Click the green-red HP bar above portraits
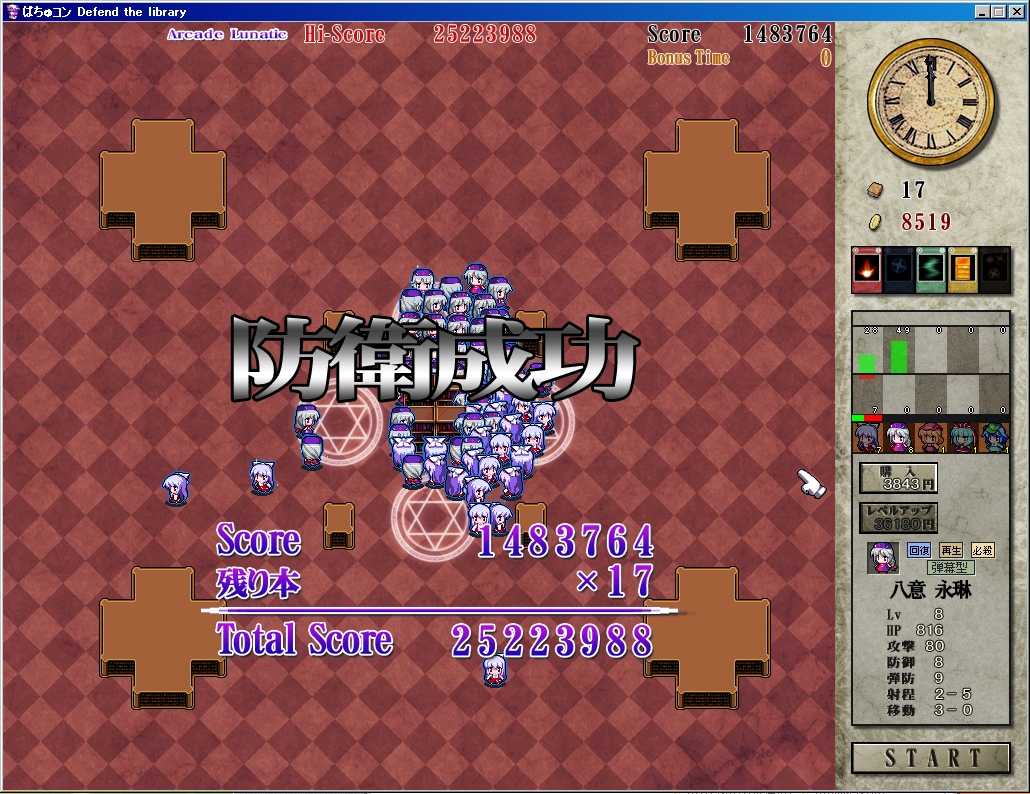This screenshot has height=794, width=1030. [x=866, y=418]
